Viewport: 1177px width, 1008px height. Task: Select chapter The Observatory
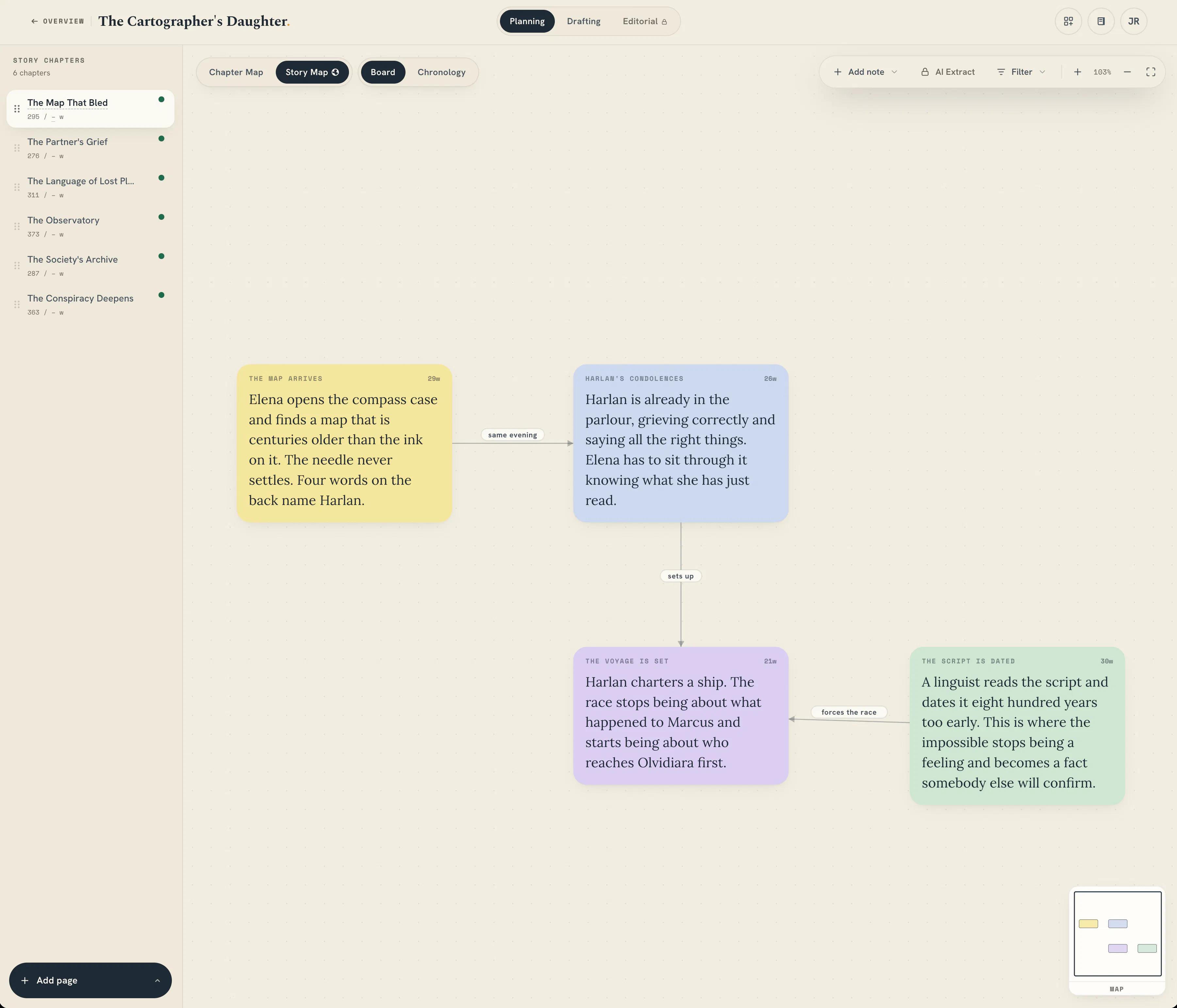click(x=90, y=226)
